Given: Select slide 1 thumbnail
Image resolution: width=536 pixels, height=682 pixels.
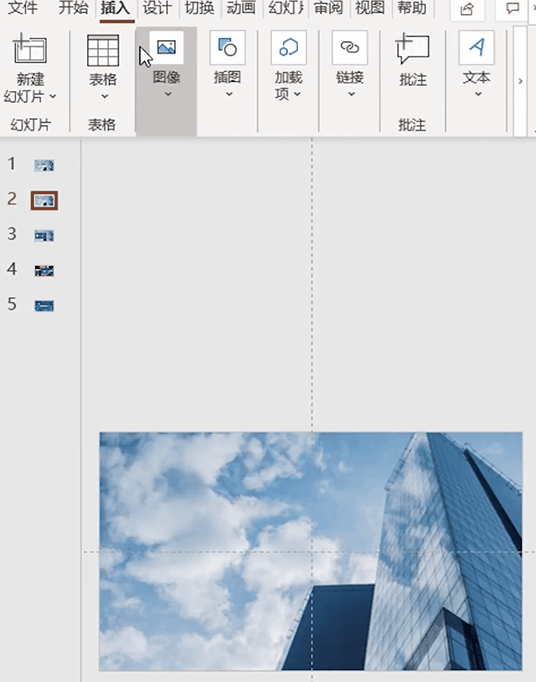Looking at the screenshot, I should click(x=44, y=165).
